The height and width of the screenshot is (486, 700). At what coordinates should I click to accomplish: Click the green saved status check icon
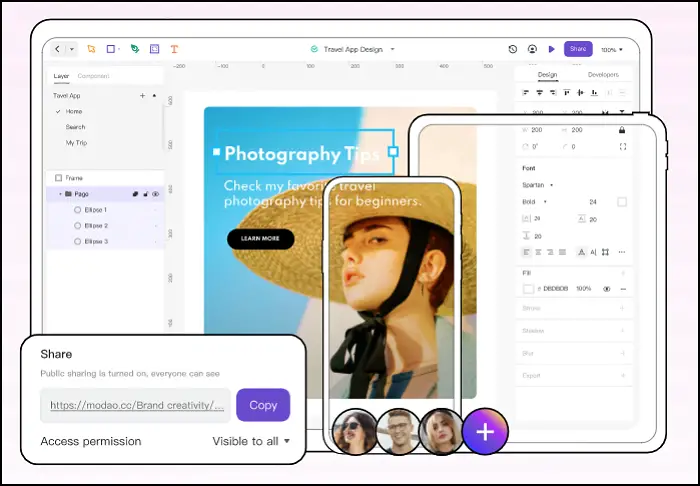click(x=314, y=49)
